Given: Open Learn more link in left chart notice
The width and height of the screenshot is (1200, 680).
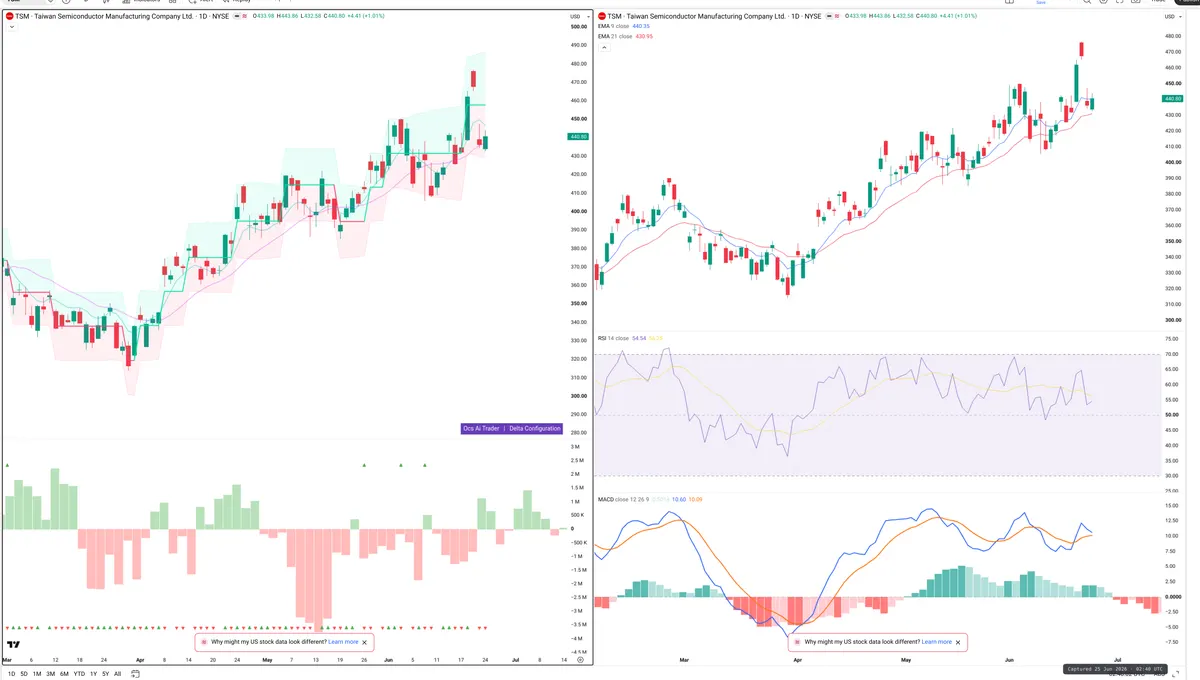Looking at the screenshot, I should point(343,642).
